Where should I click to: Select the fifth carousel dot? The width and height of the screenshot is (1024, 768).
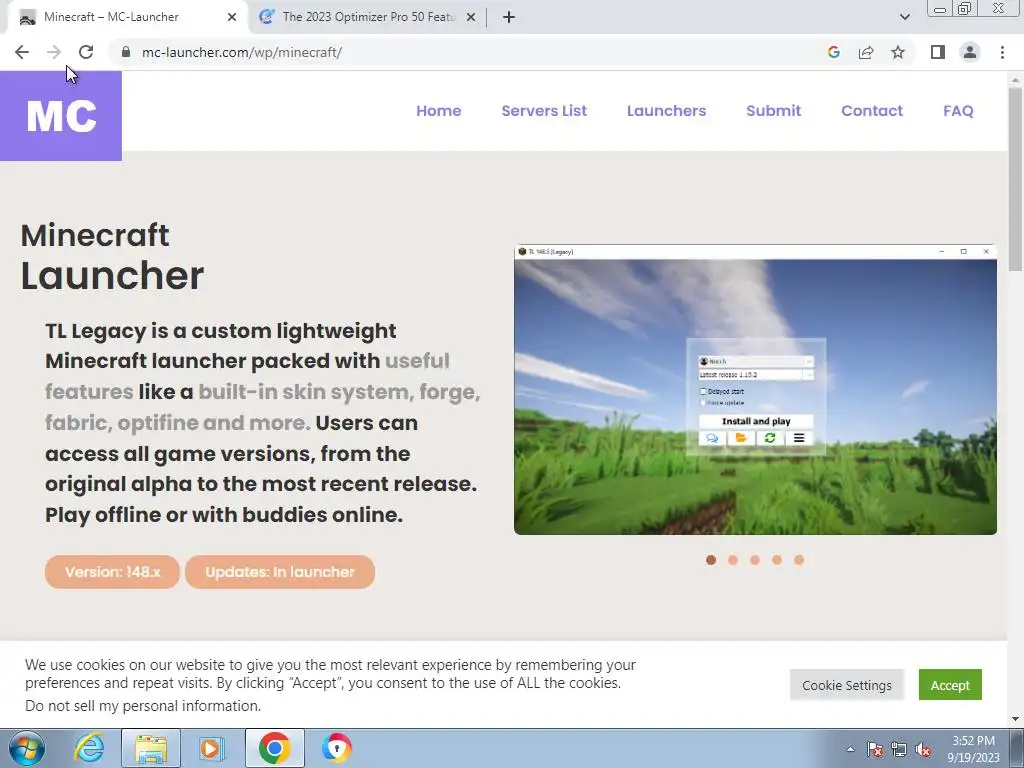click(x=799, y=560)
